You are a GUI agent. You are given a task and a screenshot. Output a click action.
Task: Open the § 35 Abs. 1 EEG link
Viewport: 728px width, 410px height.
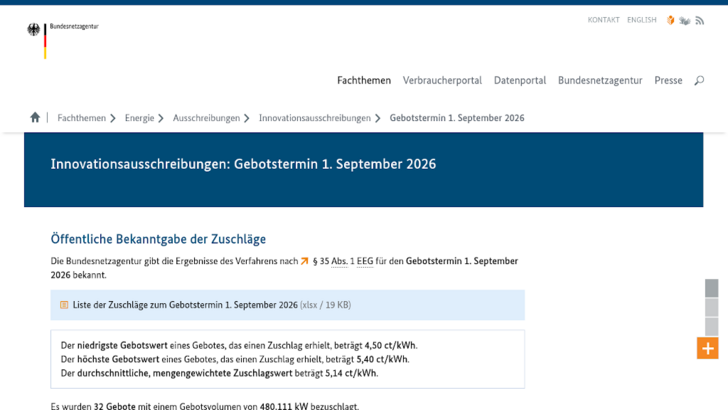(343, 261)
